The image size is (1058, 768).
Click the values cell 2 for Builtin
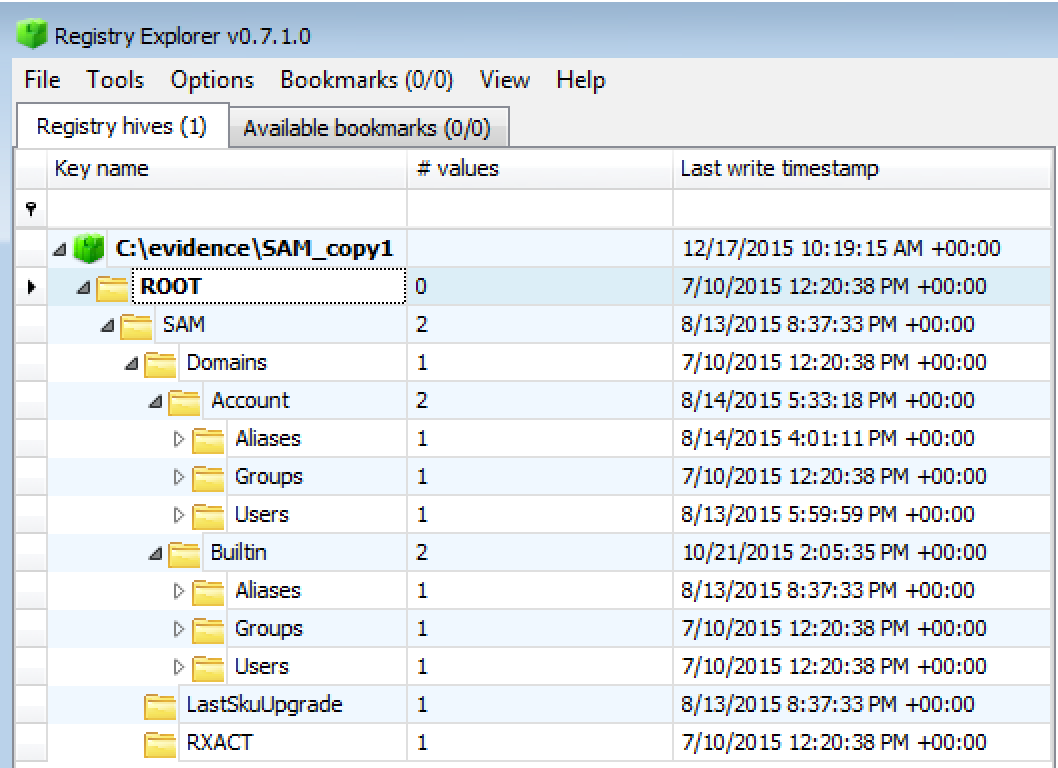(x=539, y=552)
